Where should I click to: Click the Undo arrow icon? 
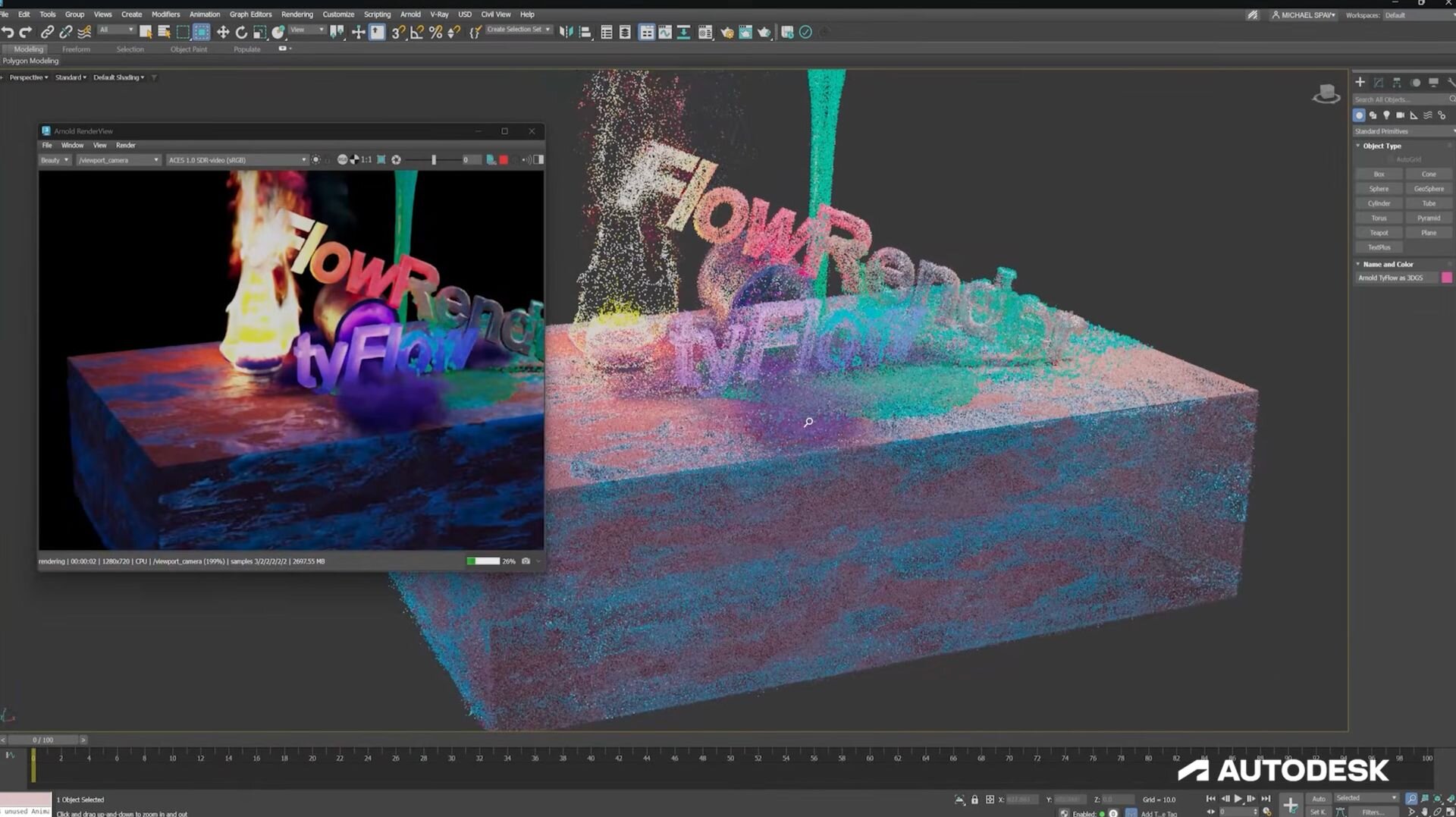(8, 32)
